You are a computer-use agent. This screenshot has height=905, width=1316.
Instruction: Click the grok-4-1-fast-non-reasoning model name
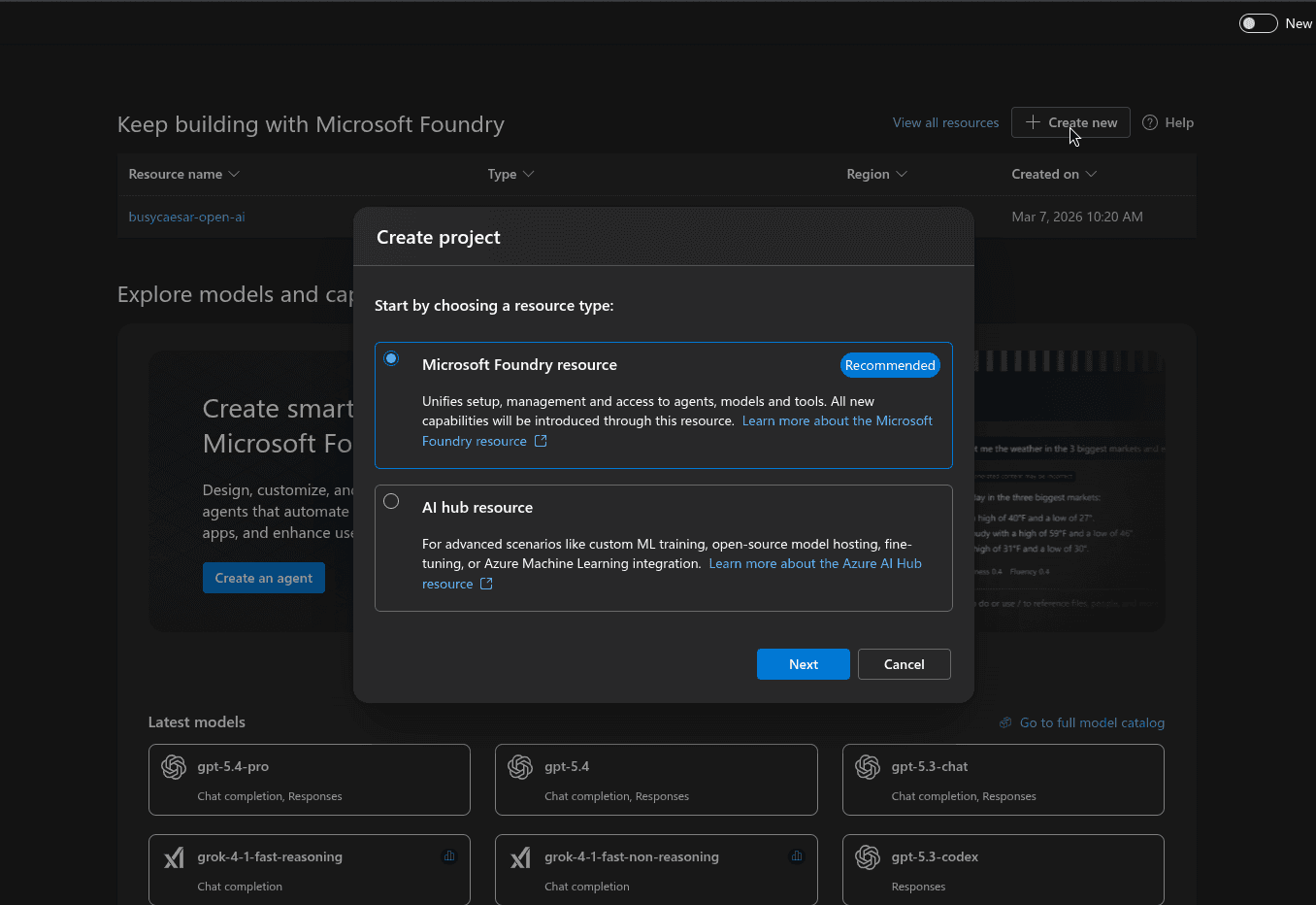pos(632,856)
